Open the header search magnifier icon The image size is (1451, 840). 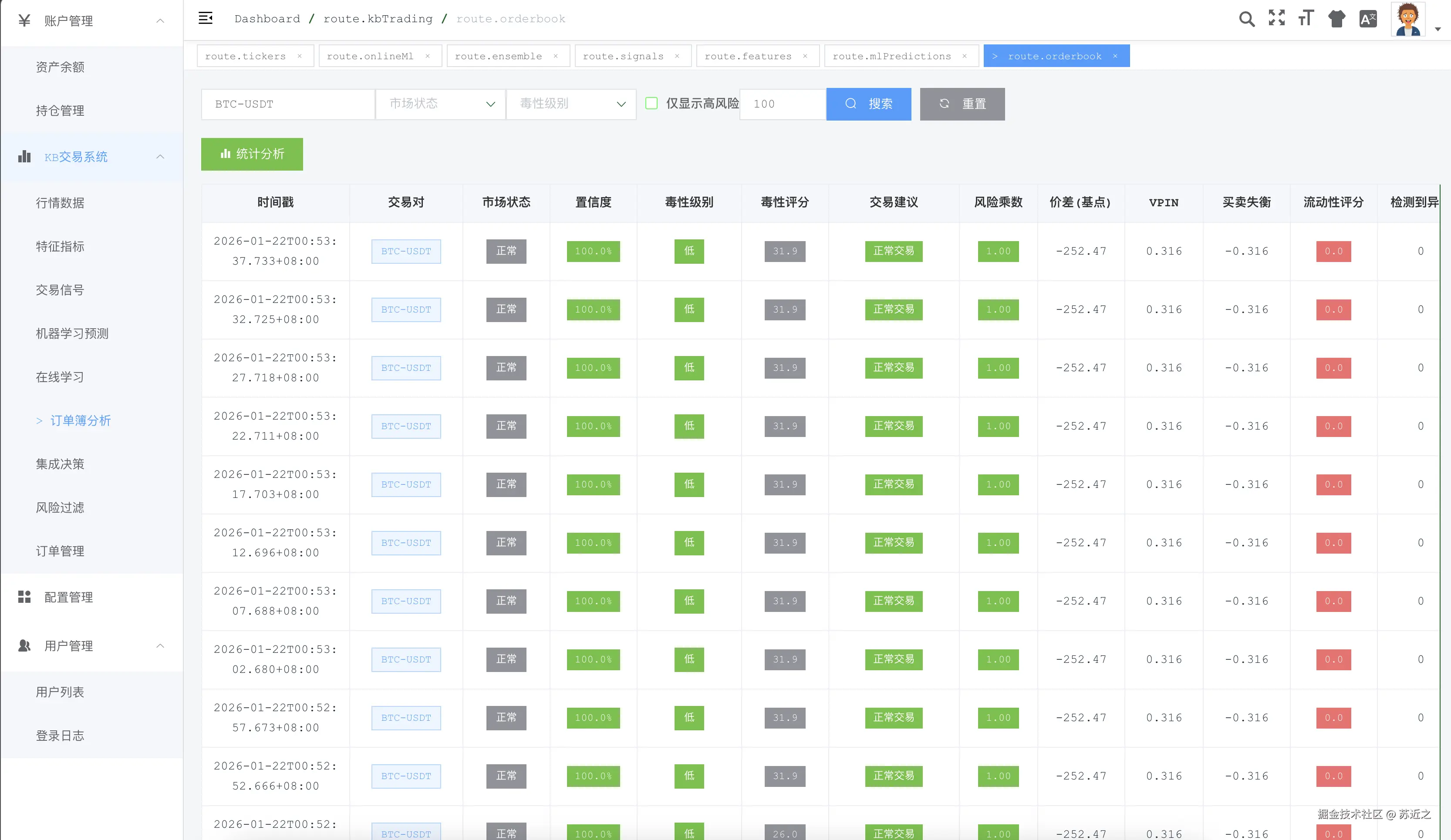point(1246,19)
